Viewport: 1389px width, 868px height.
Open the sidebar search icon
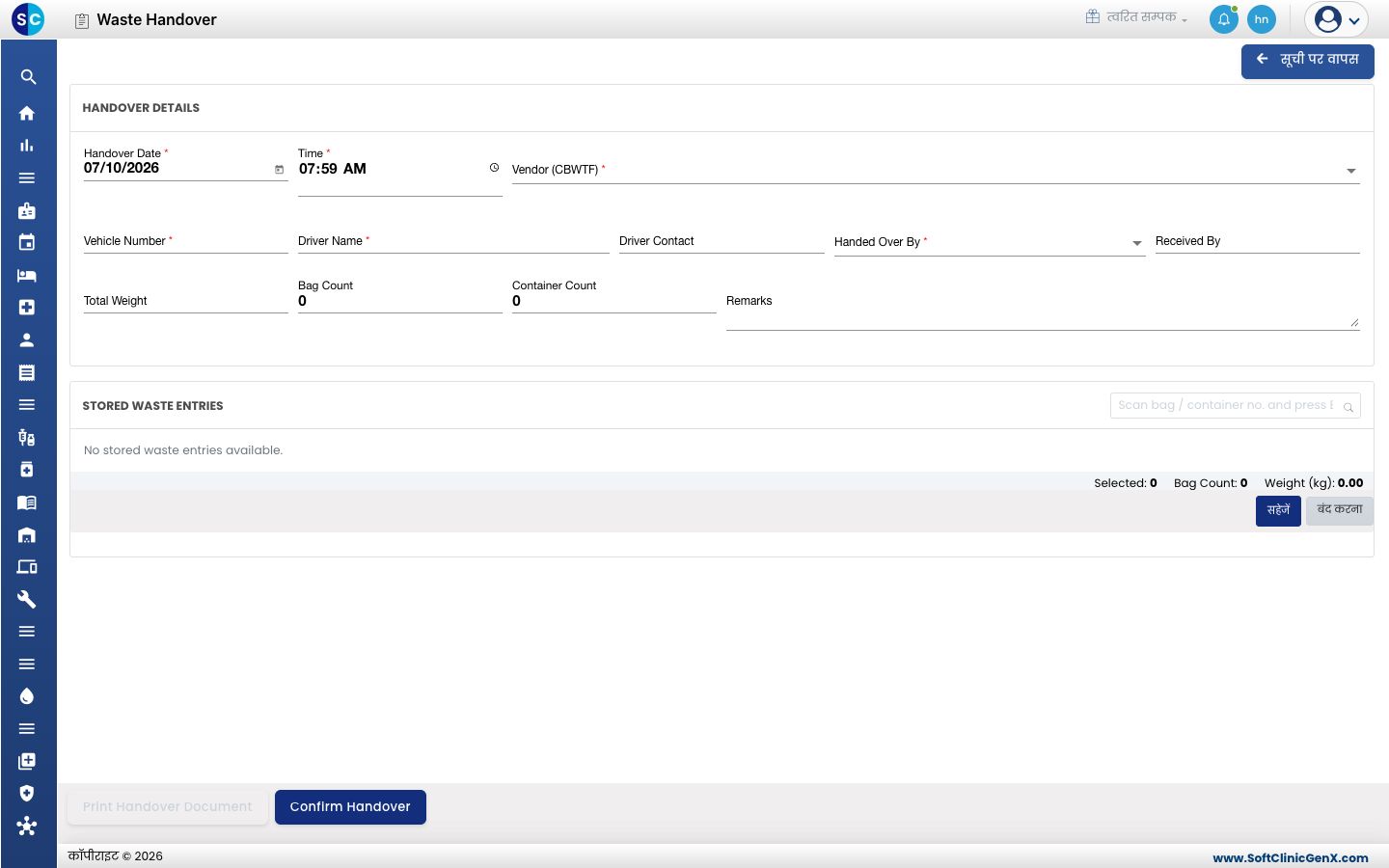point(28,77)
